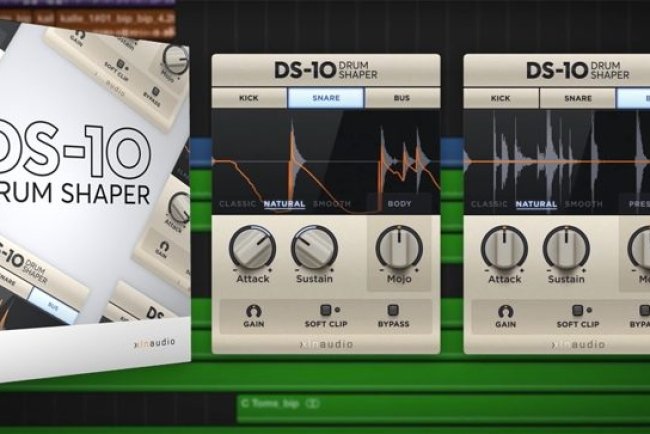Click the DS-10 Drum Shaper title of left plugin
The height and width of the screenshot is (434, 650).
pos(326,70)
